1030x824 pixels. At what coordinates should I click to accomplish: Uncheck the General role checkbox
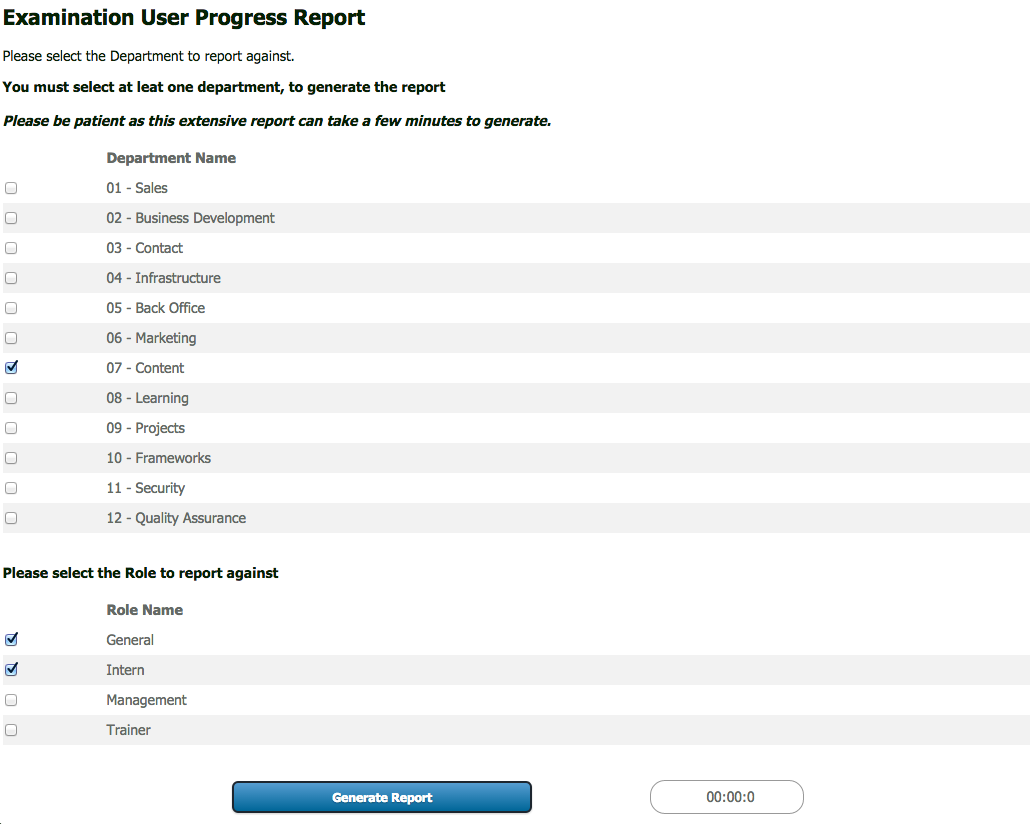click(x=10, y=639)
